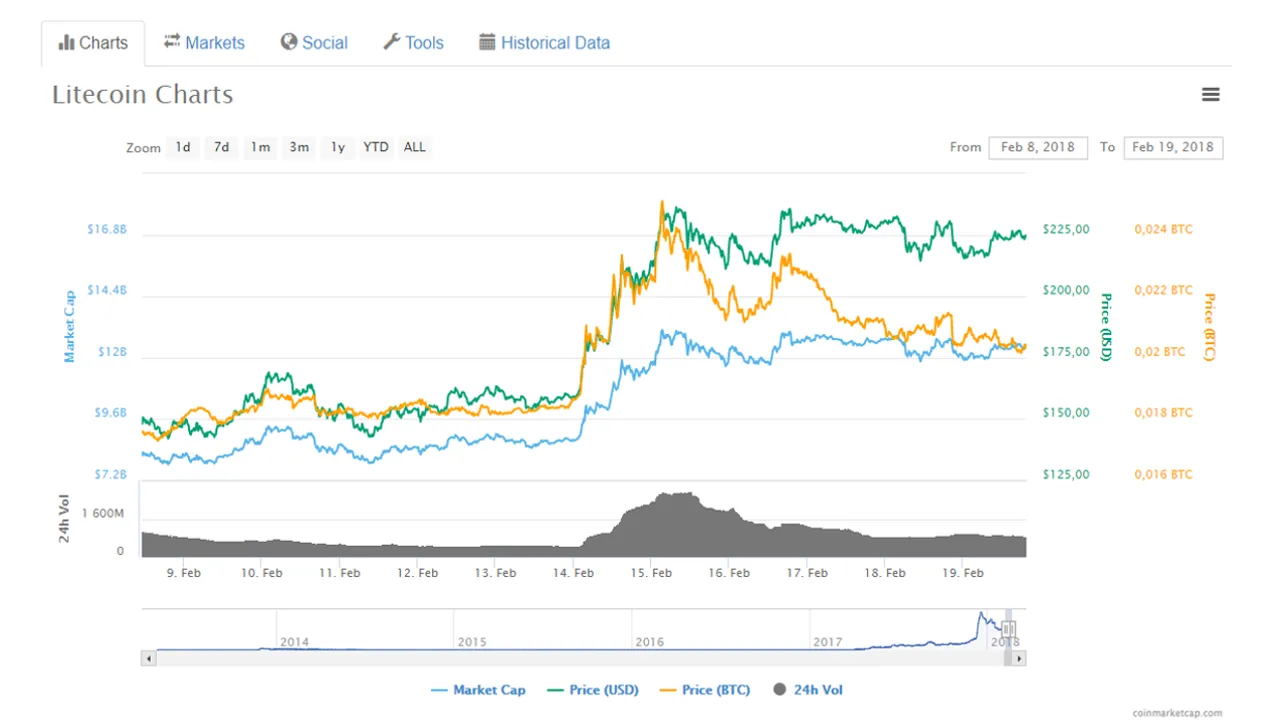The height and width of the screenshot is (720, 1280).
Task: Switch to the Charts tab
Action: point(93,43)
